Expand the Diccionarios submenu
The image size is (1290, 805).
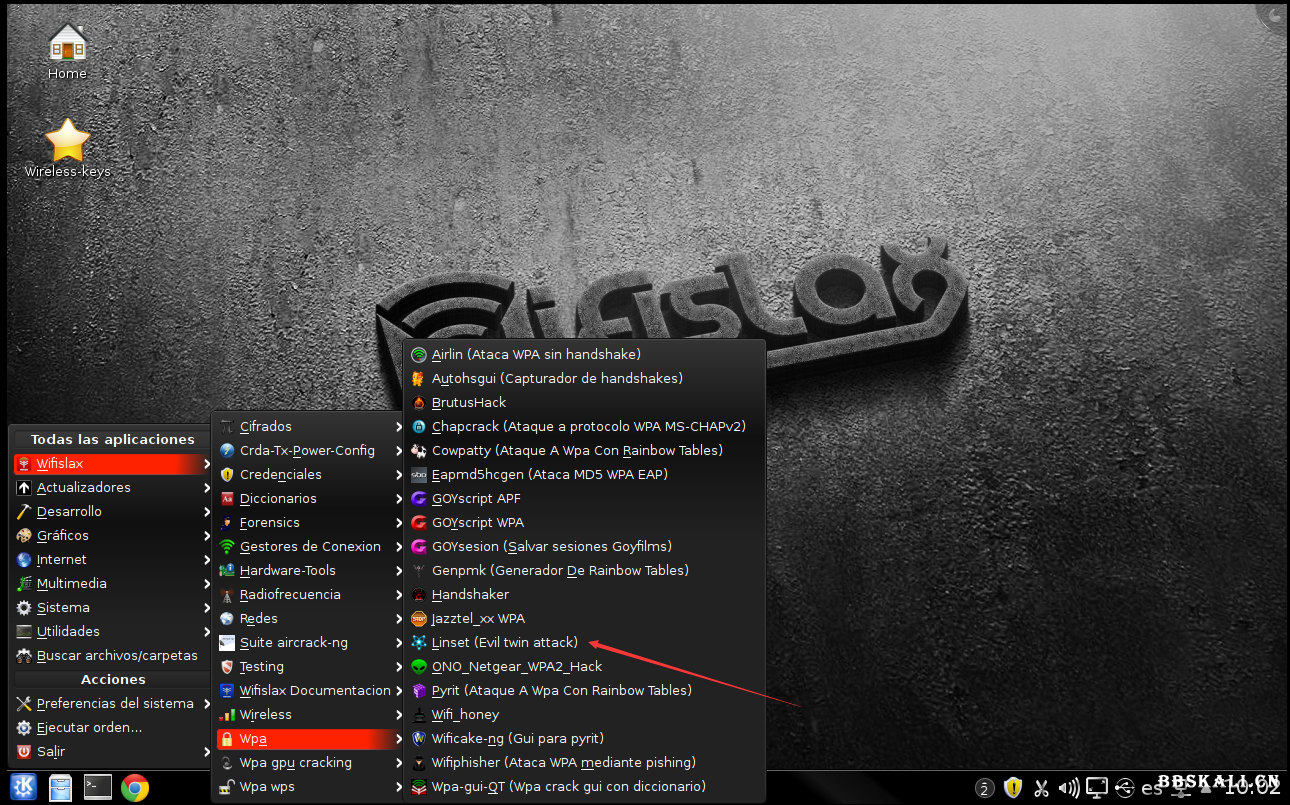278,498
